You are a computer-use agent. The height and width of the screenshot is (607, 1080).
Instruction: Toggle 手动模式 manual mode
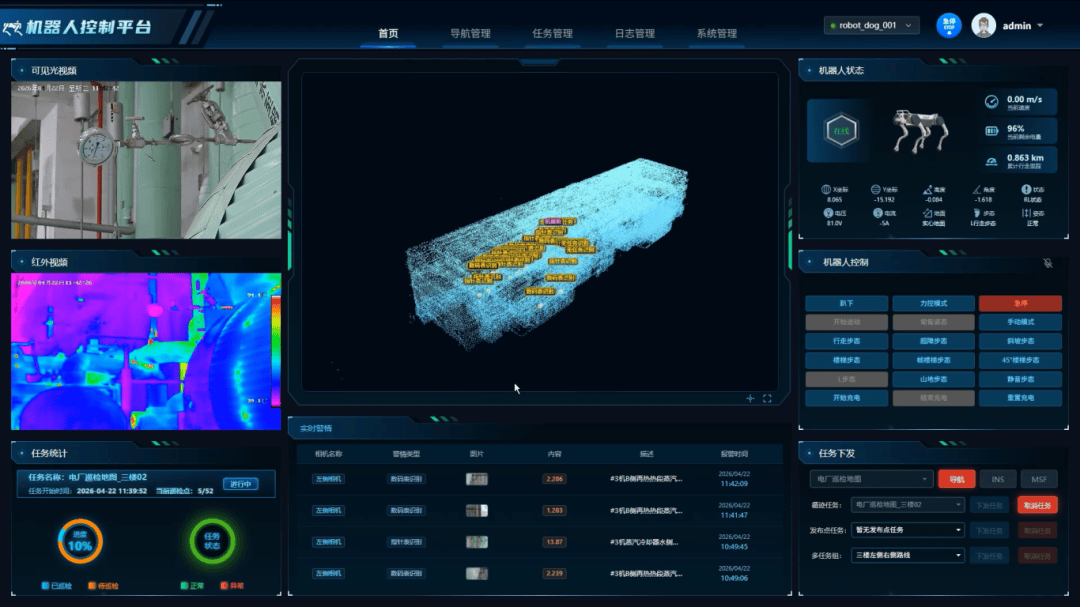pos(1020,322)
